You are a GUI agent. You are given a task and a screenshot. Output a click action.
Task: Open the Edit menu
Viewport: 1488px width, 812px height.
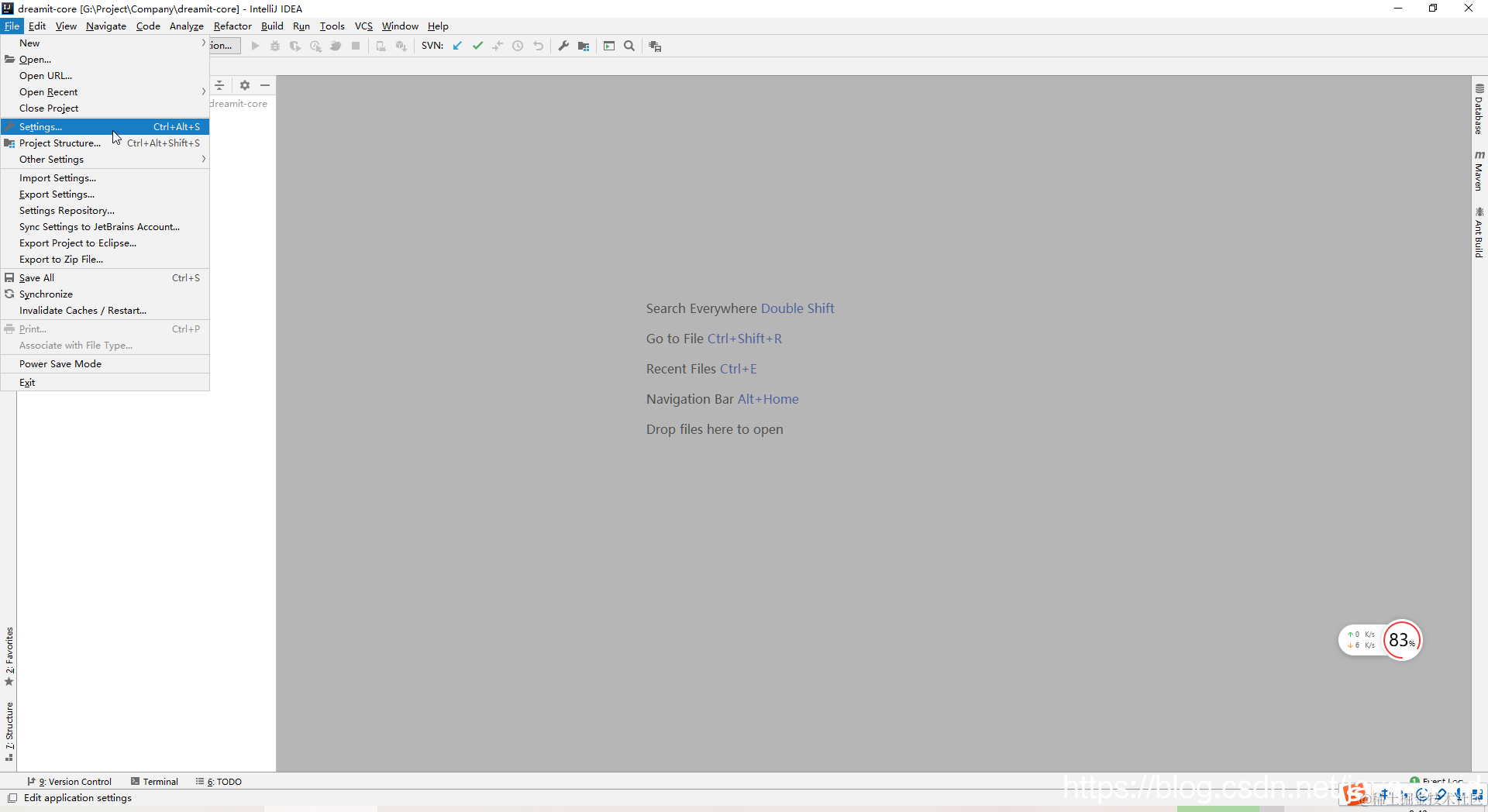(x=37, y=26)
